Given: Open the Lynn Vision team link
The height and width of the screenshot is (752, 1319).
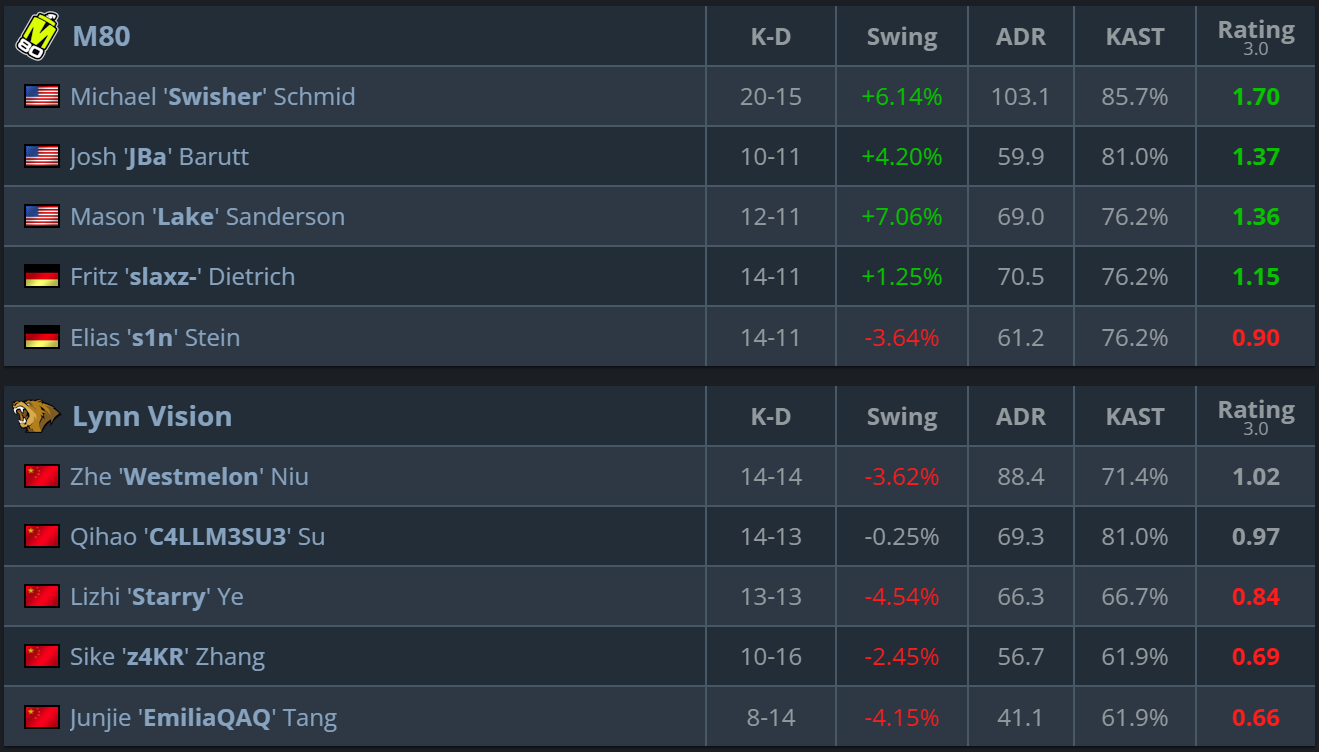Looking at the screenshot, I should pyautogui.click(x=152, y=416).
